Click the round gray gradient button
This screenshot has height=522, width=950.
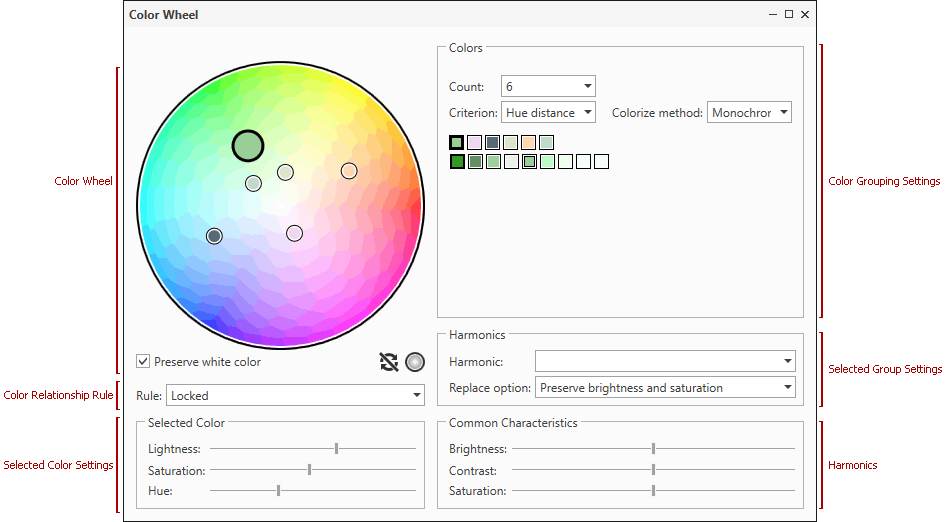415,362
